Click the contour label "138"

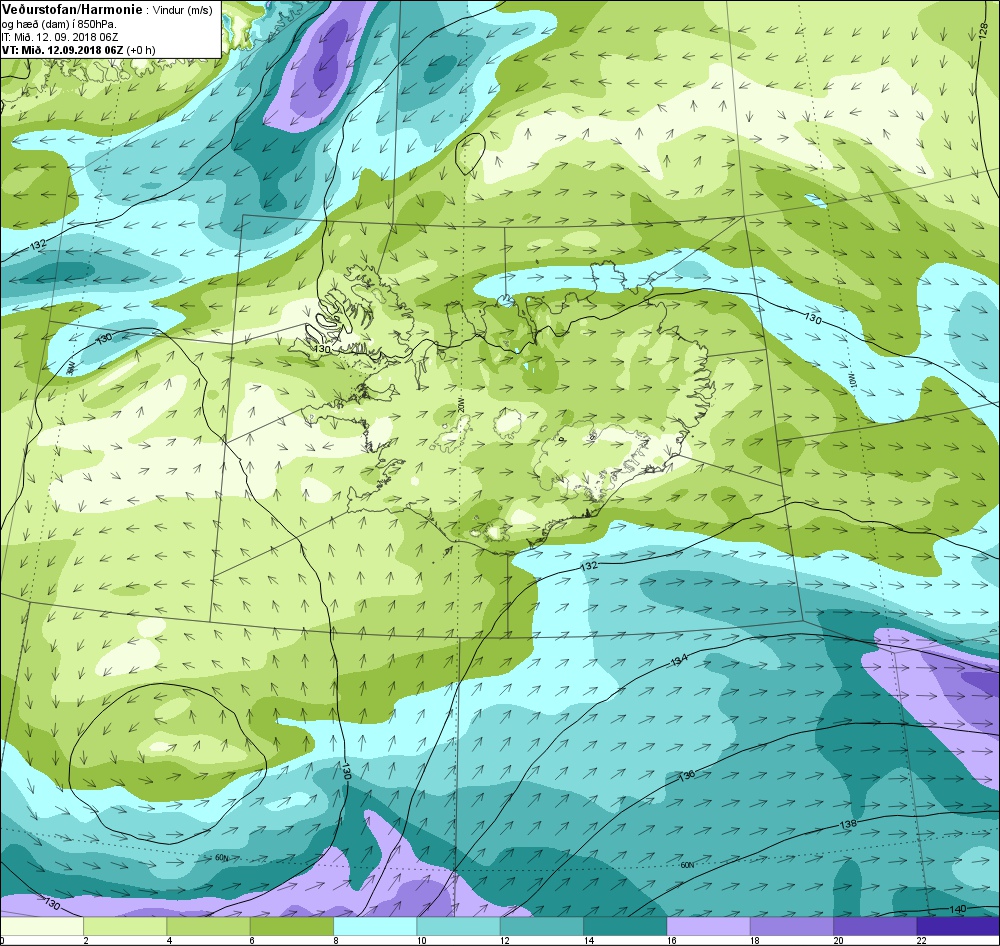point(848,824)
